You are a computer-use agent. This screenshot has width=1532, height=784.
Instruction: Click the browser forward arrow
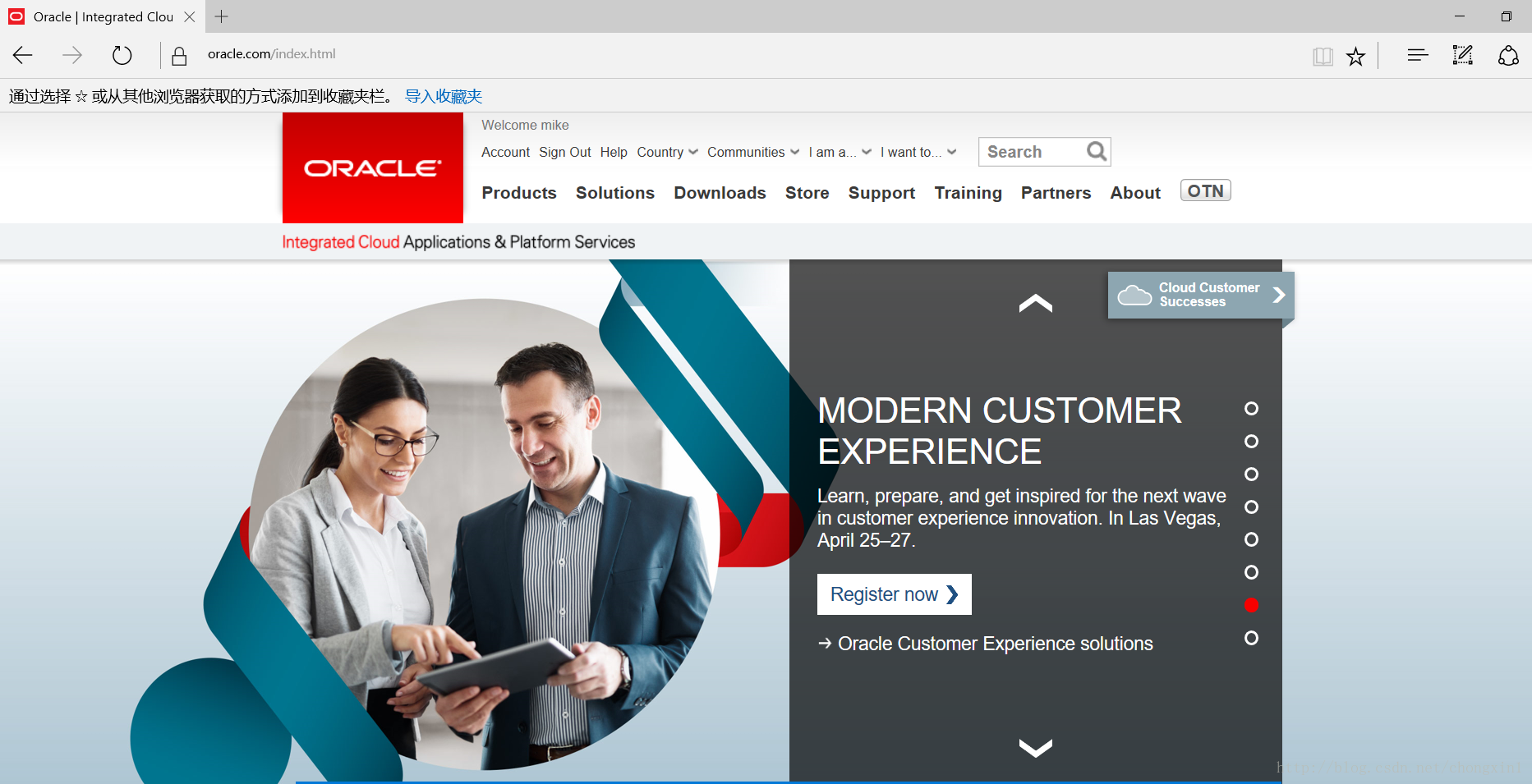click(72, 55)
